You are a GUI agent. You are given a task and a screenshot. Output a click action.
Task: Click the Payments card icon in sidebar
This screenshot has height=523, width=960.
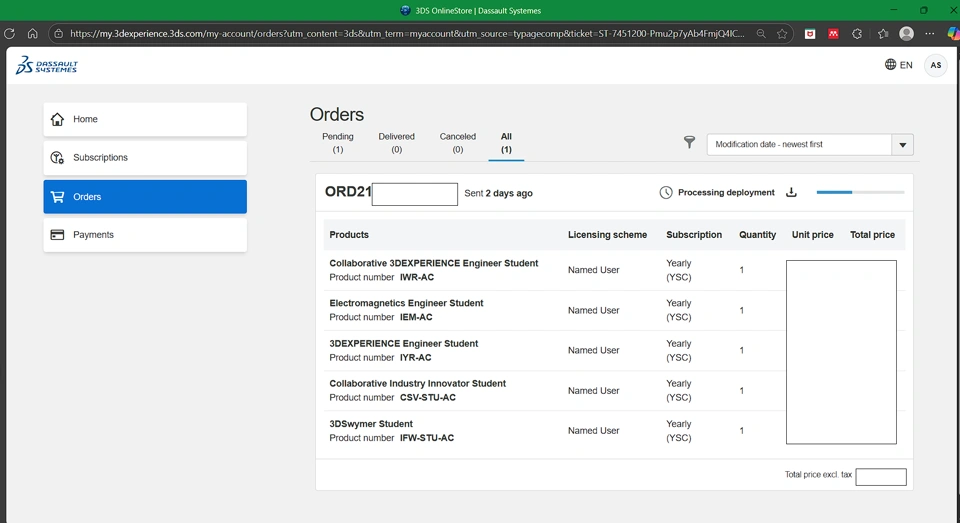(x=57, y=235)
